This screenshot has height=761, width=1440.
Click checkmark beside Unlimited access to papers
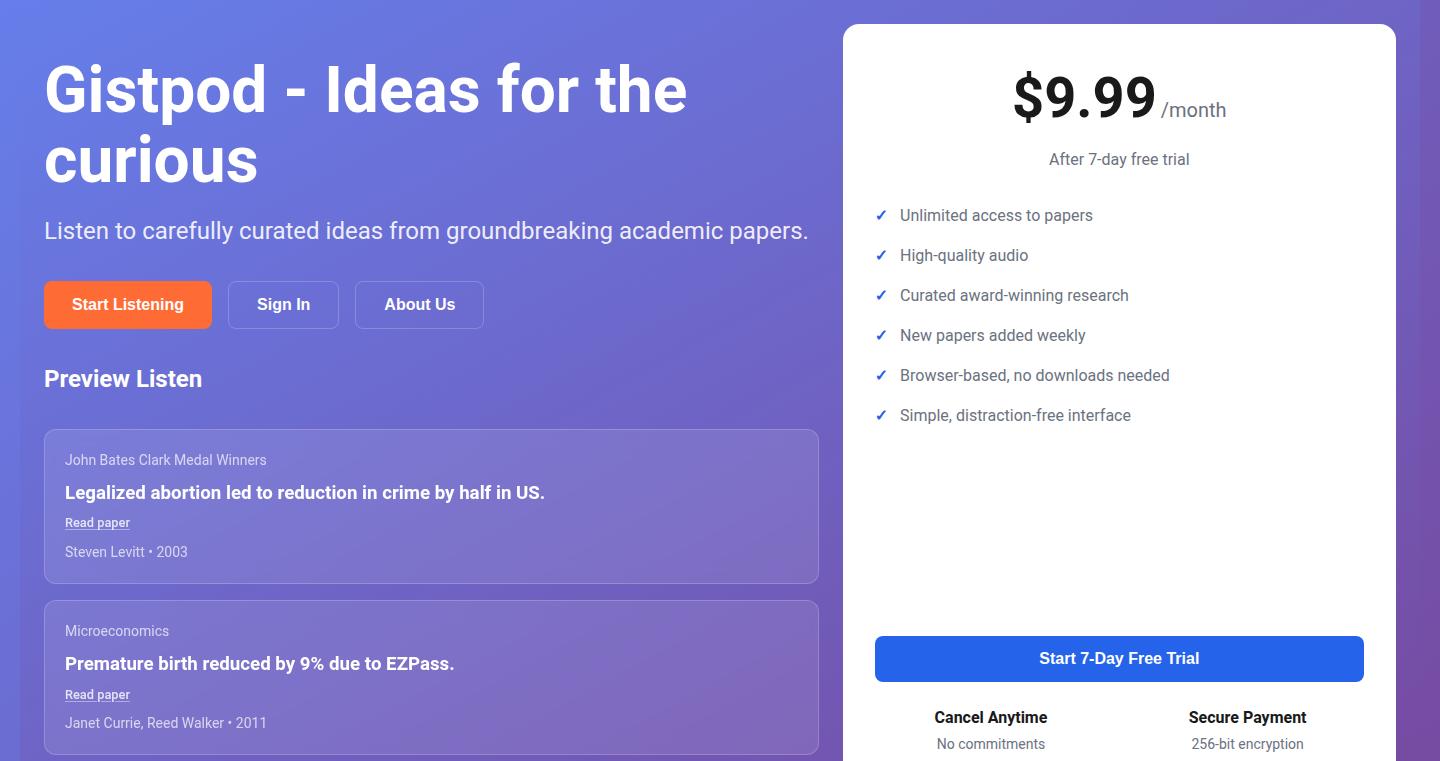click(x=881, y=215)
